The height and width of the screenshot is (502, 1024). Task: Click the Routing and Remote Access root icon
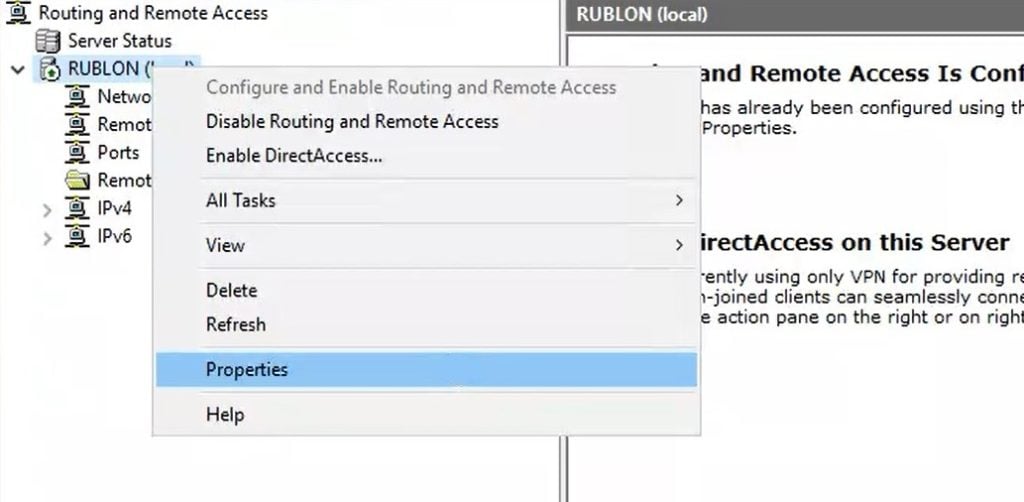(17, 14)
